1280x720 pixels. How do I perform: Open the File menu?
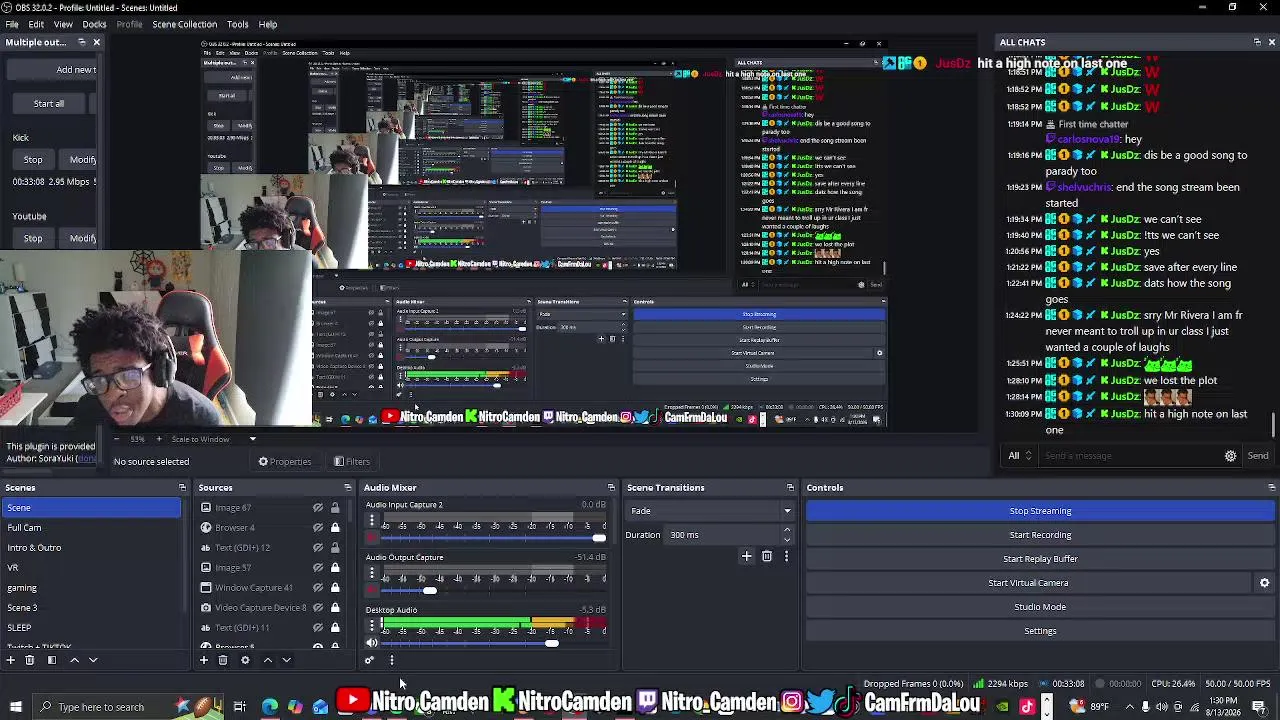coord(12,24)
